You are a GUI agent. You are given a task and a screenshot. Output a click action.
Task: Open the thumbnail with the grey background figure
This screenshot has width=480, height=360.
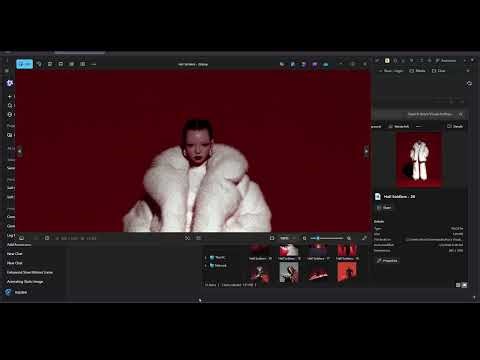click(289, 272)
